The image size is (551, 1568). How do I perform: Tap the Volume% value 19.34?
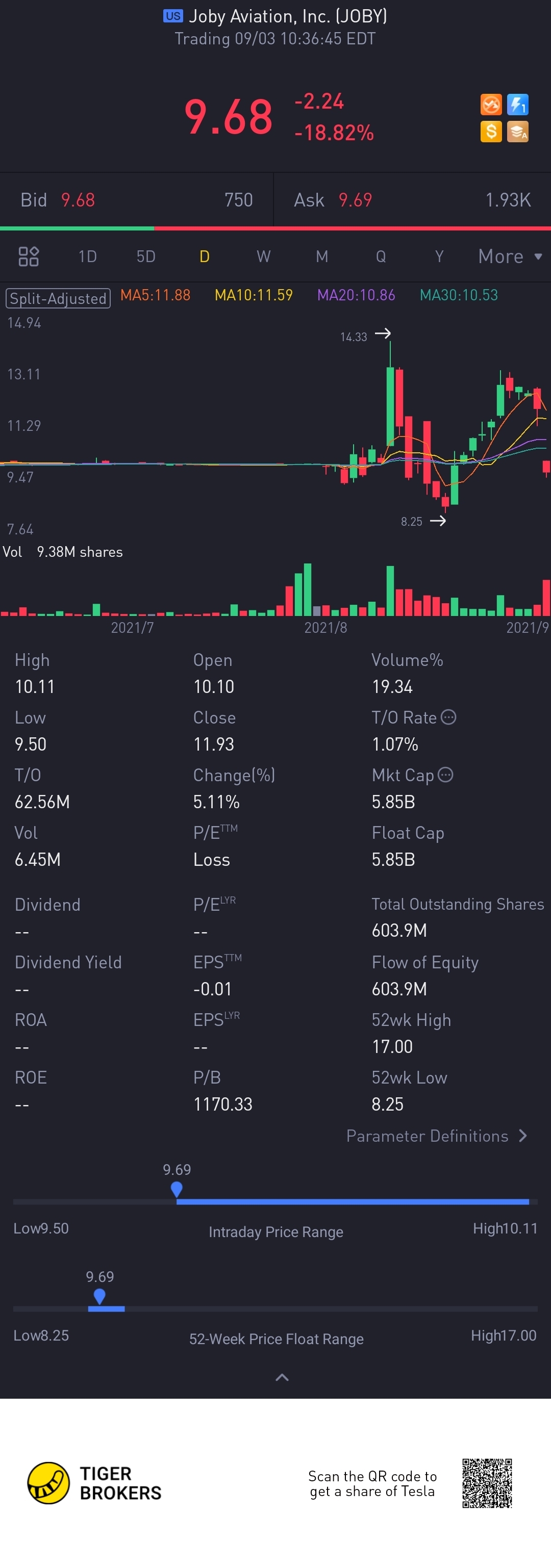tap(392, 686)
